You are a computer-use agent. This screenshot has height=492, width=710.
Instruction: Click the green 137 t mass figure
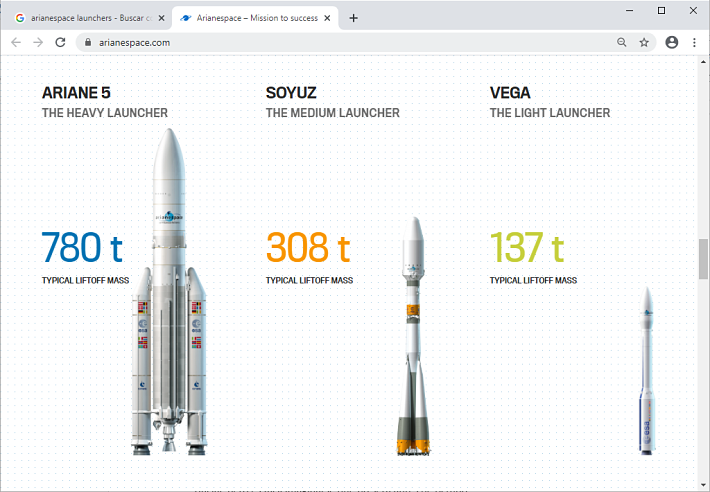coord(527,247)
